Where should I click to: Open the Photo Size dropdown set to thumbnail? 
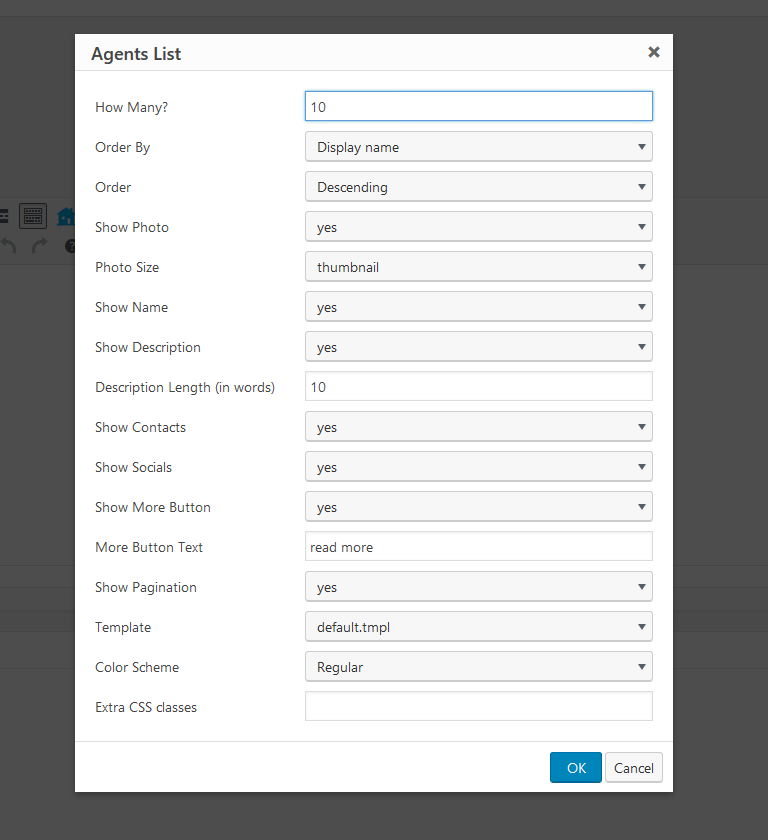point(478,266)
